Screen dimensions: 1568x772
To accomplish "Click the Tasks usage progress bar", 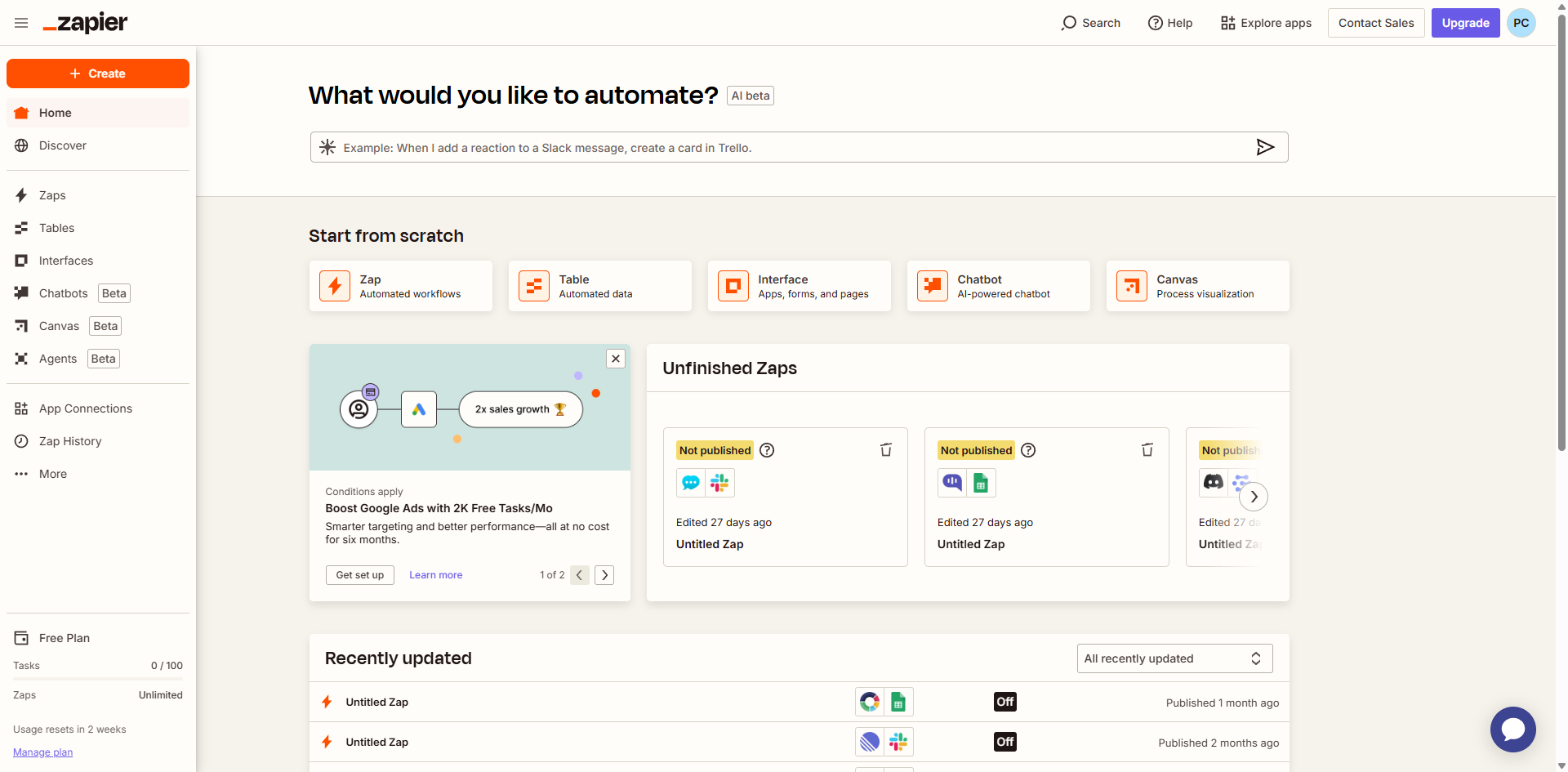I will pos(98,679).
